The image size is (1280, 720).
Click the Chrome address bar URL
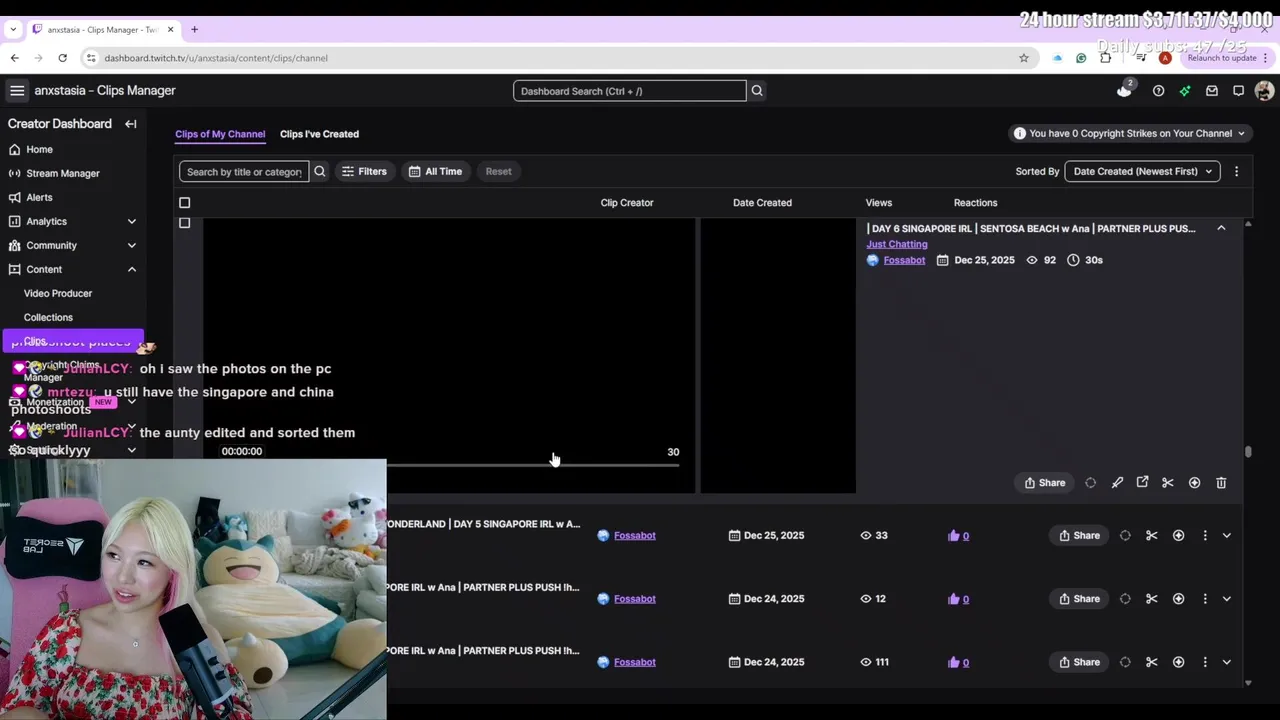(216, 58)
